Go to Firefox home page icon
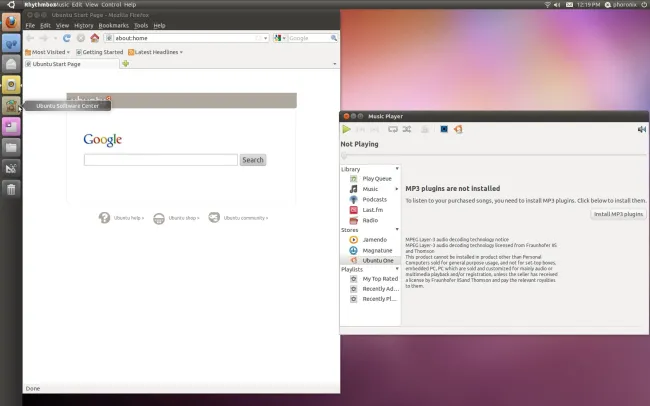Image resolution: width=650 pixels, height=406 pixels. (95, 38)
